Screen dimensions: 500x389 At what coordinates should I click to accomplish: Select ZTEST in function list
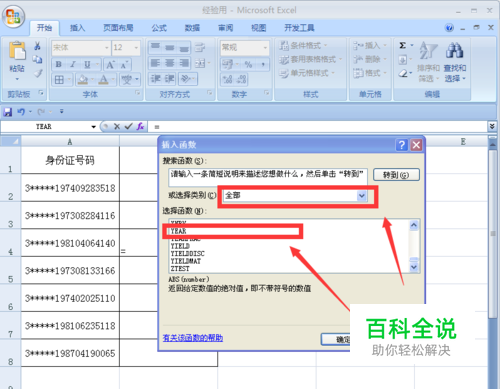[x=180, y=269]
